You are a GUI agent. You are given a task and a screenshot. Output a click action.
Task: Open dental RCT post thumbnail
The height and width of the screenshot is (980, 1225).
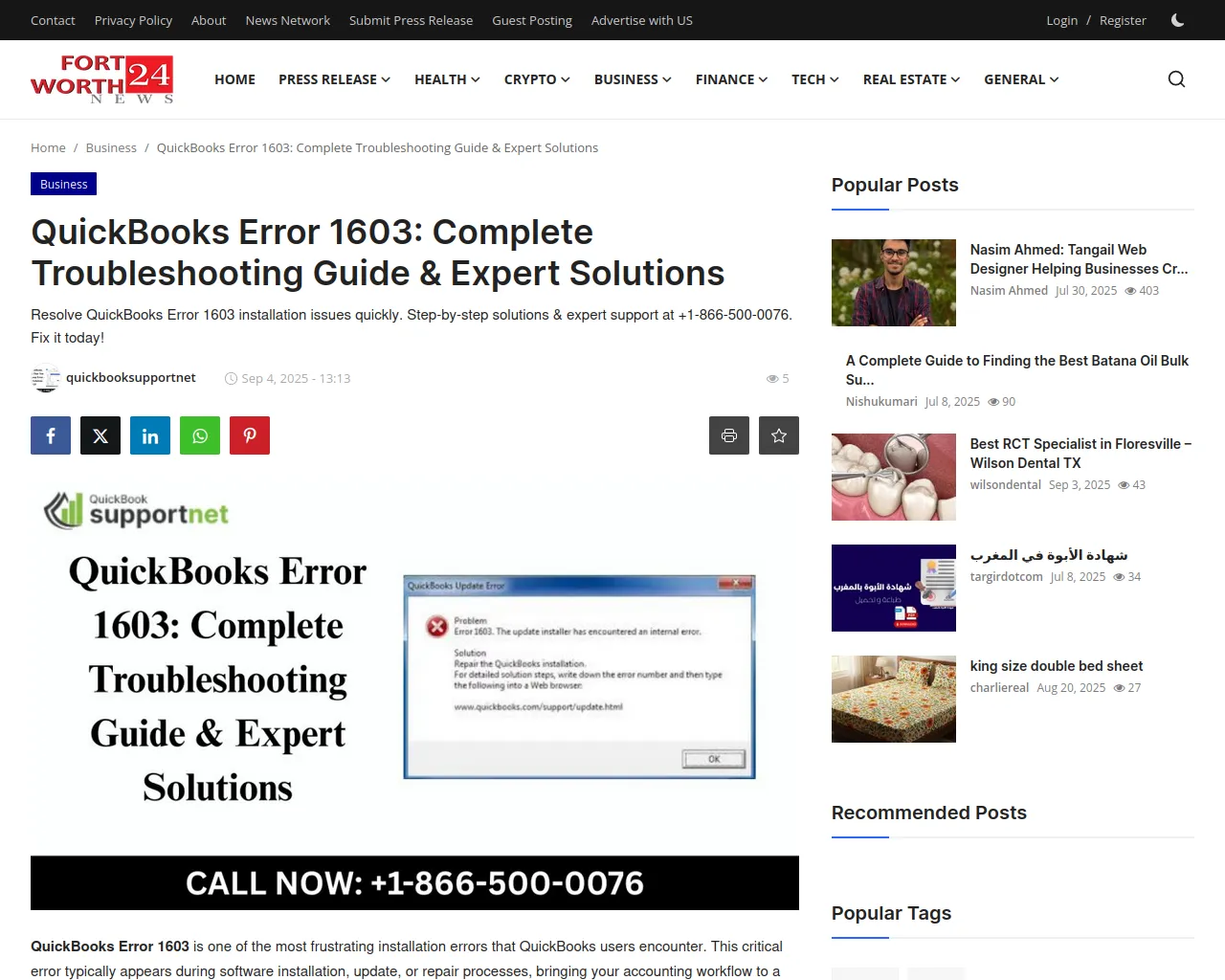(894, 477)
